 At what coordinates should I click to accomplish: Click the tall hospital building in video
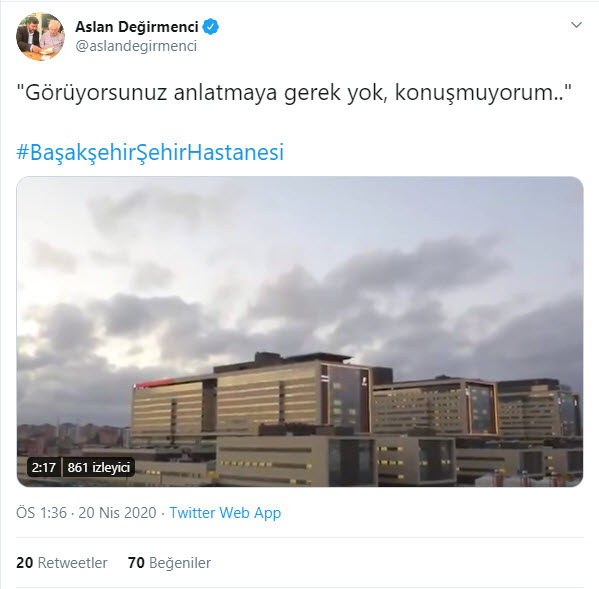[250, 397]
